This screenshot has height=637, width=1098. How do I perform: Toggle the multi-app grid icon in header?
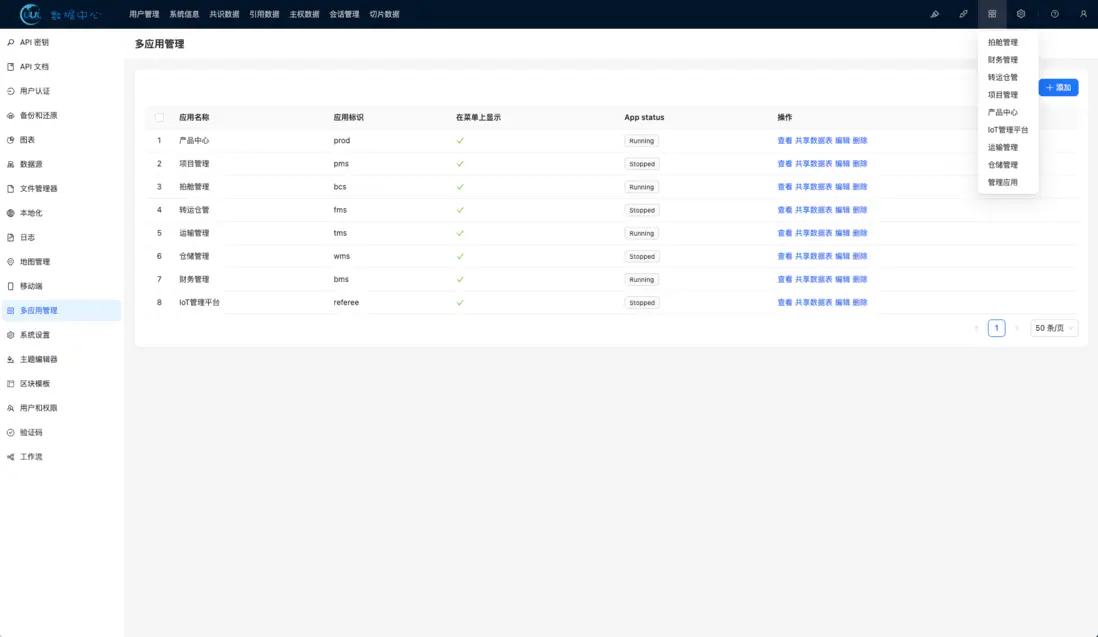pos(992,14)
